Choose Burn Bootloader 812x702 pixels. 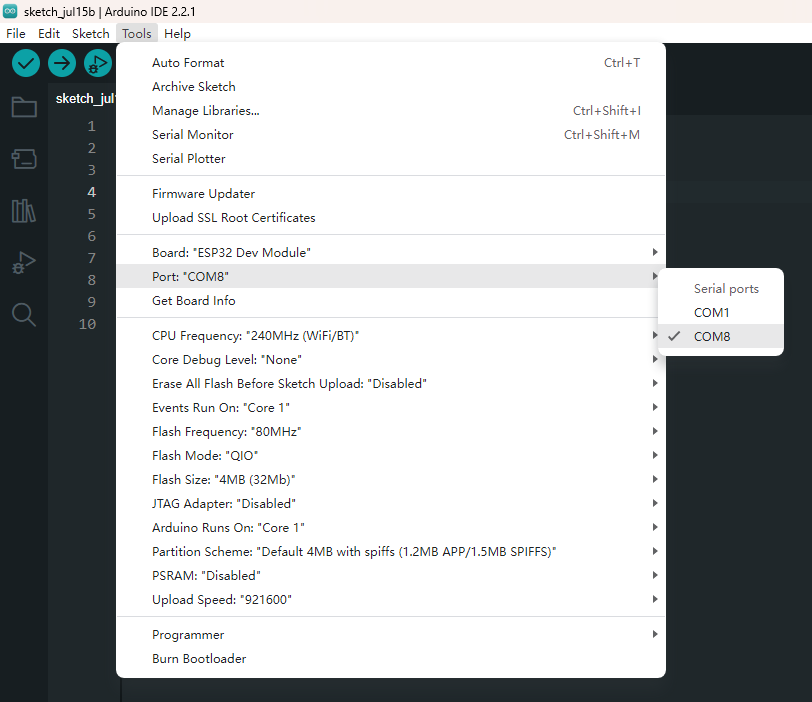[x=391, y=659]
